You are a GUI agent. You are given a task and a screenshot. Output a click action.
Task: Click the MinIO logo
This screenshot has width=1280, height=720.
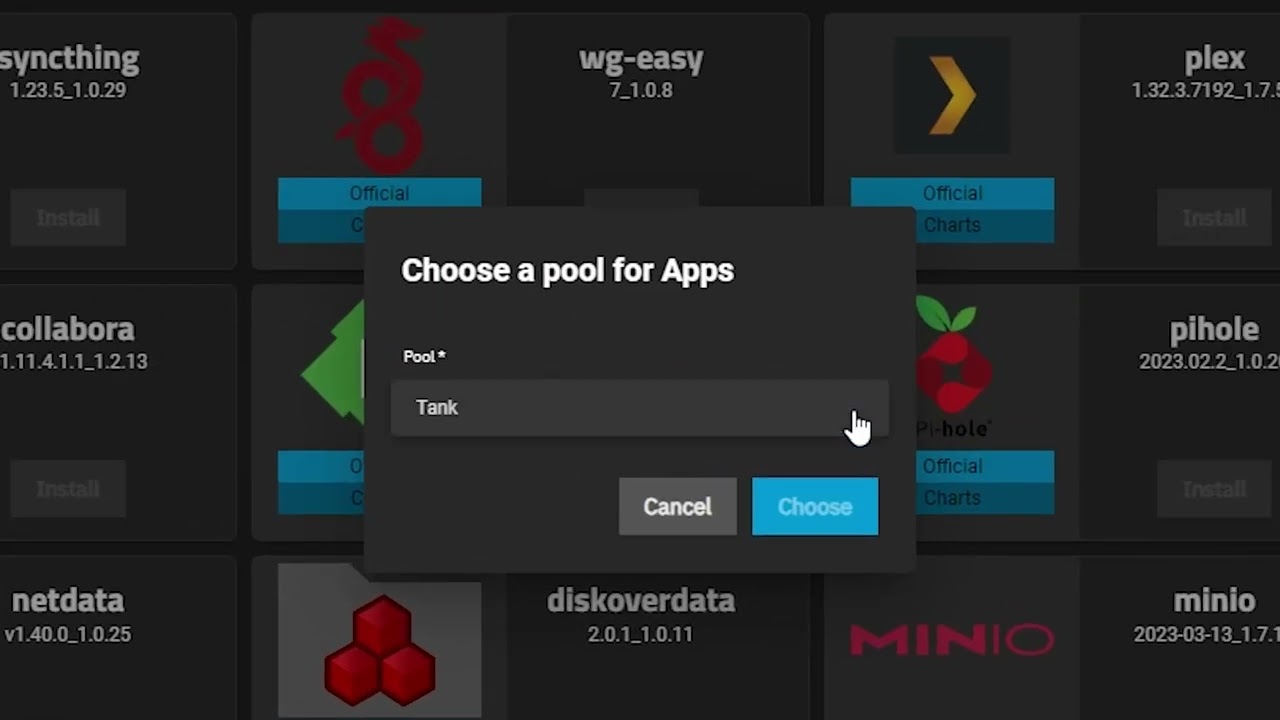tap(951, 639)
